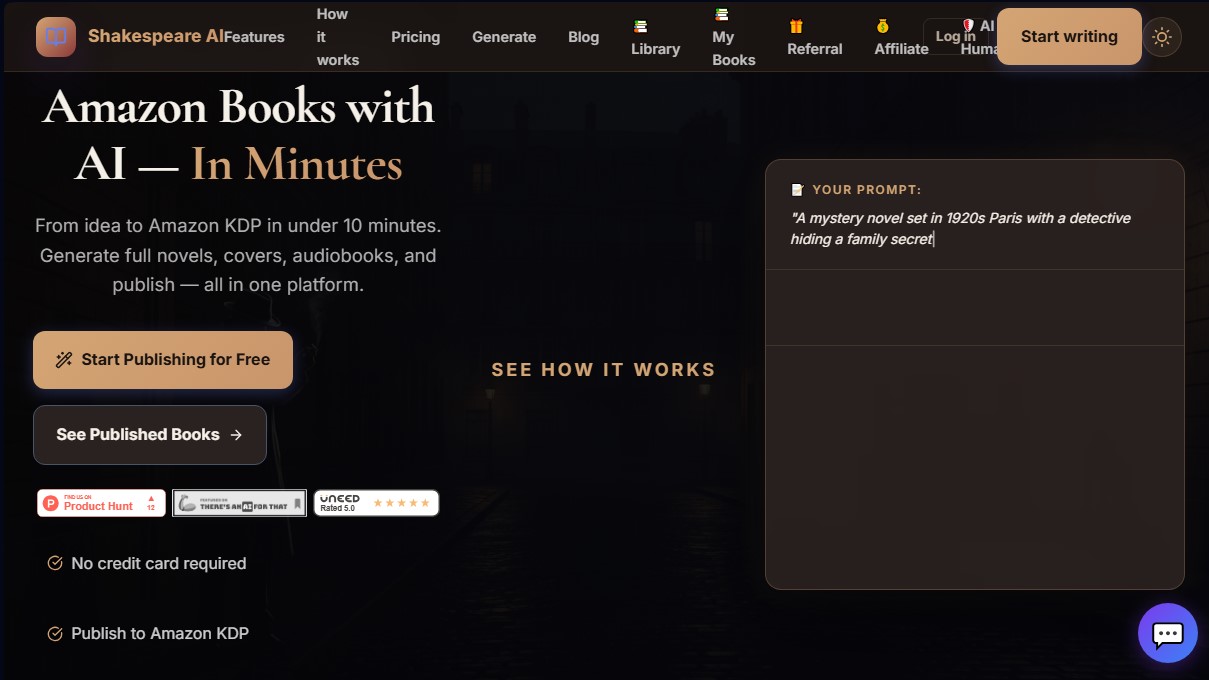Click the books icon above Library
This screenshot has height=680, width=1209.
(x=640, y=26)
